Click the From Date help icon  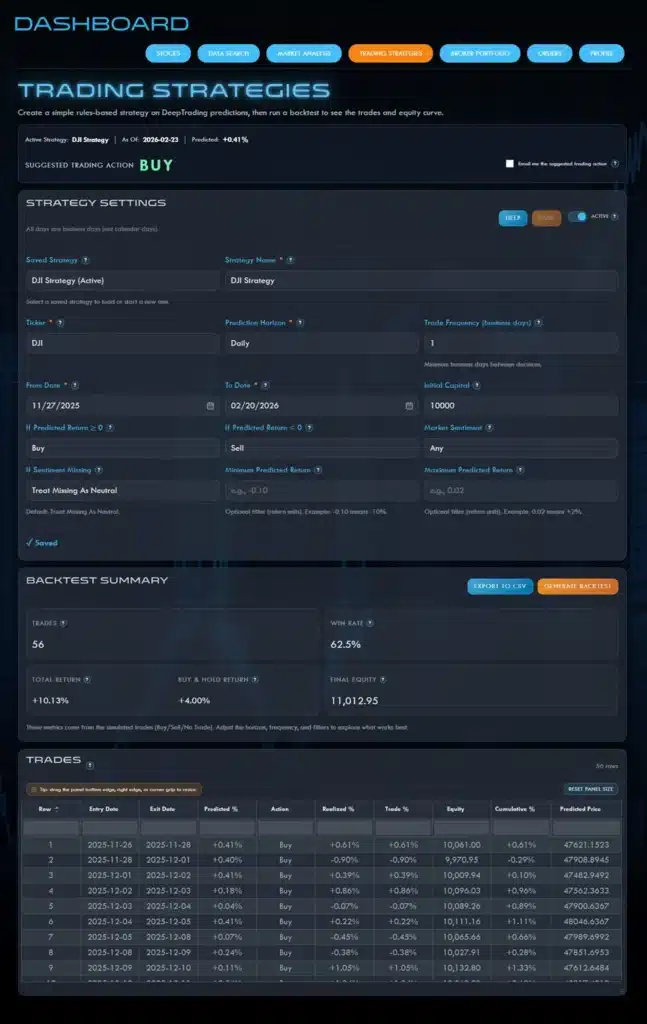[x=75, y=385]
